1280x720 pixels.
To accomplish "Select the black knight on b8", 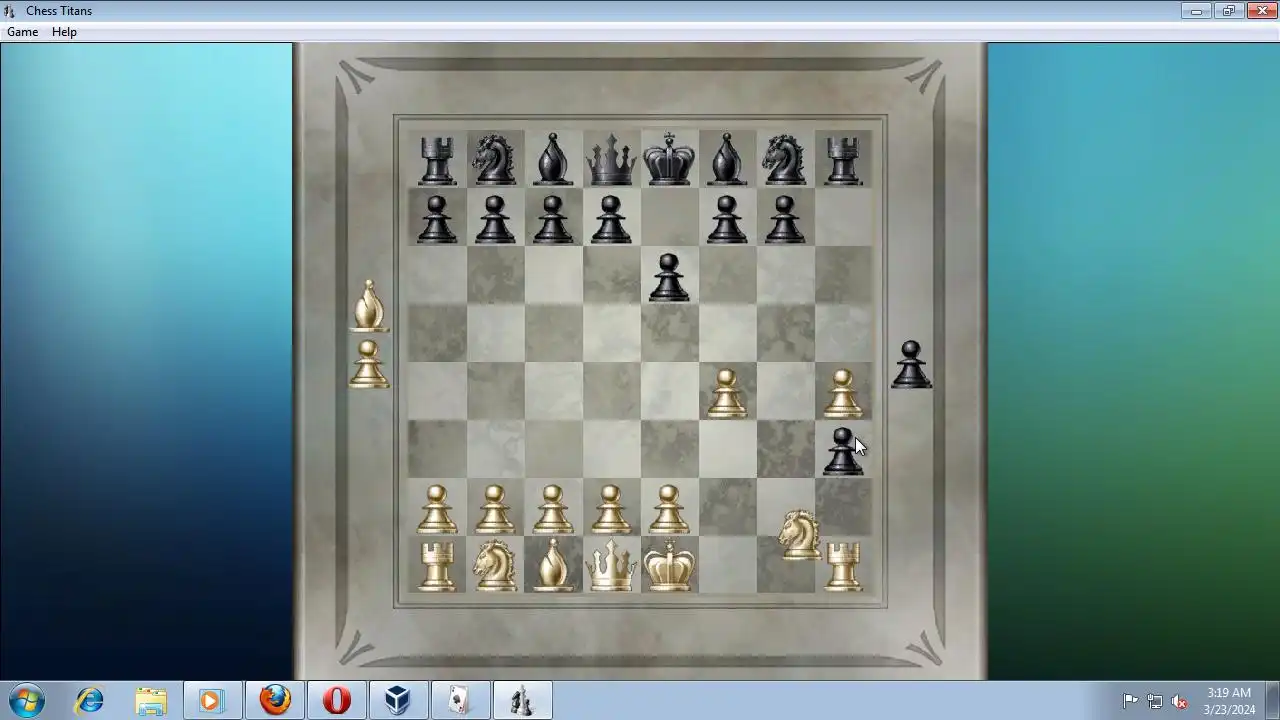I will click(x=495, y=160).
